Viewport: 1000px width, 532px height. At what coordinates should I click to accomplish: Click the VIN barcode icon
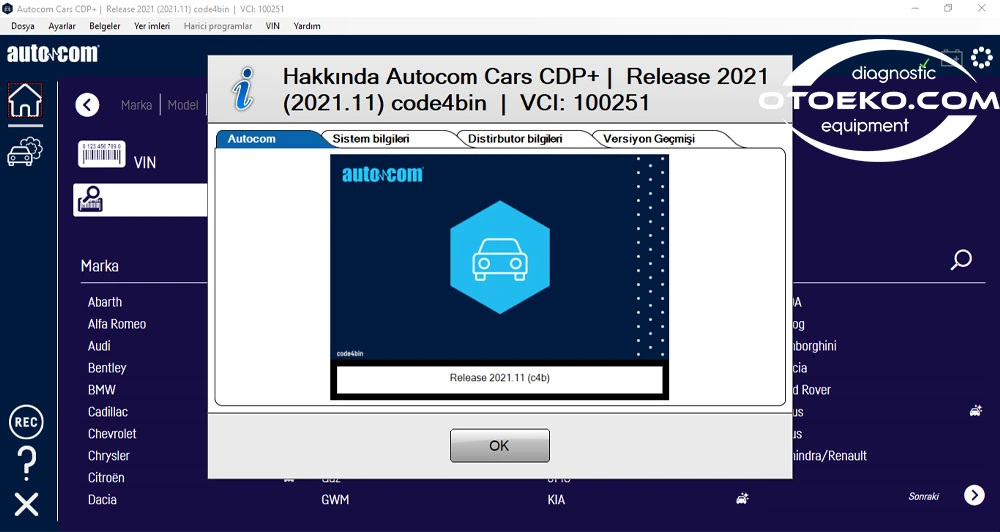pyautogui.click(x=101, y=154)
